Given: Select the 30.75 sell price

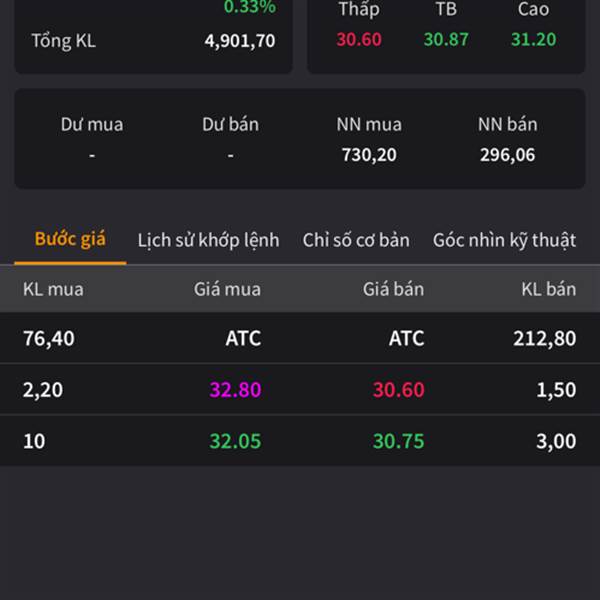Looking at the screenshot, I should 399,441.
